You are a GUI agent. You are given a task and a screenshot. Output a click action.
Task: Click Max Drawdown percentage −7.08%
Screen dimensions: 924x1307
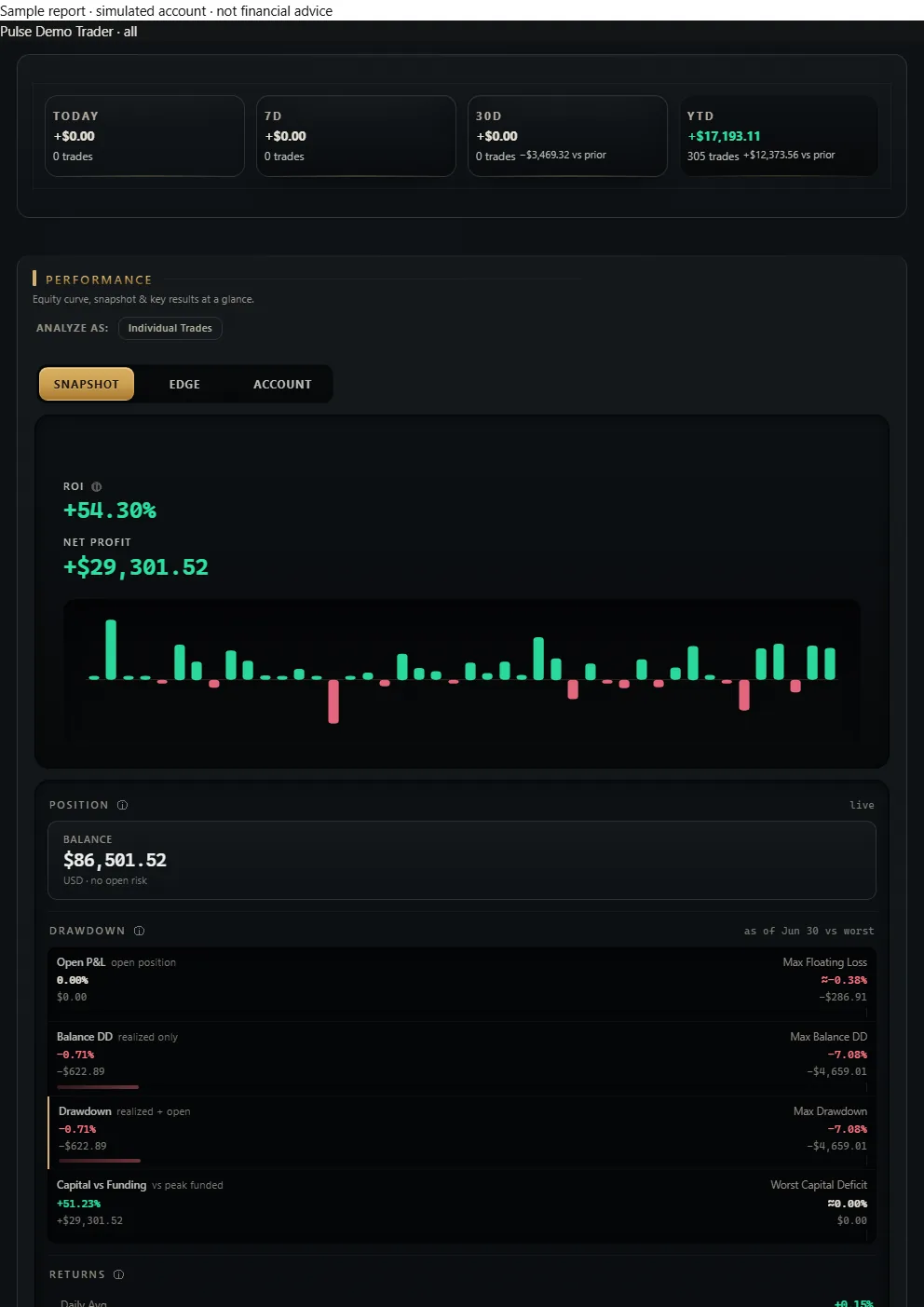tap(848, 1129)
